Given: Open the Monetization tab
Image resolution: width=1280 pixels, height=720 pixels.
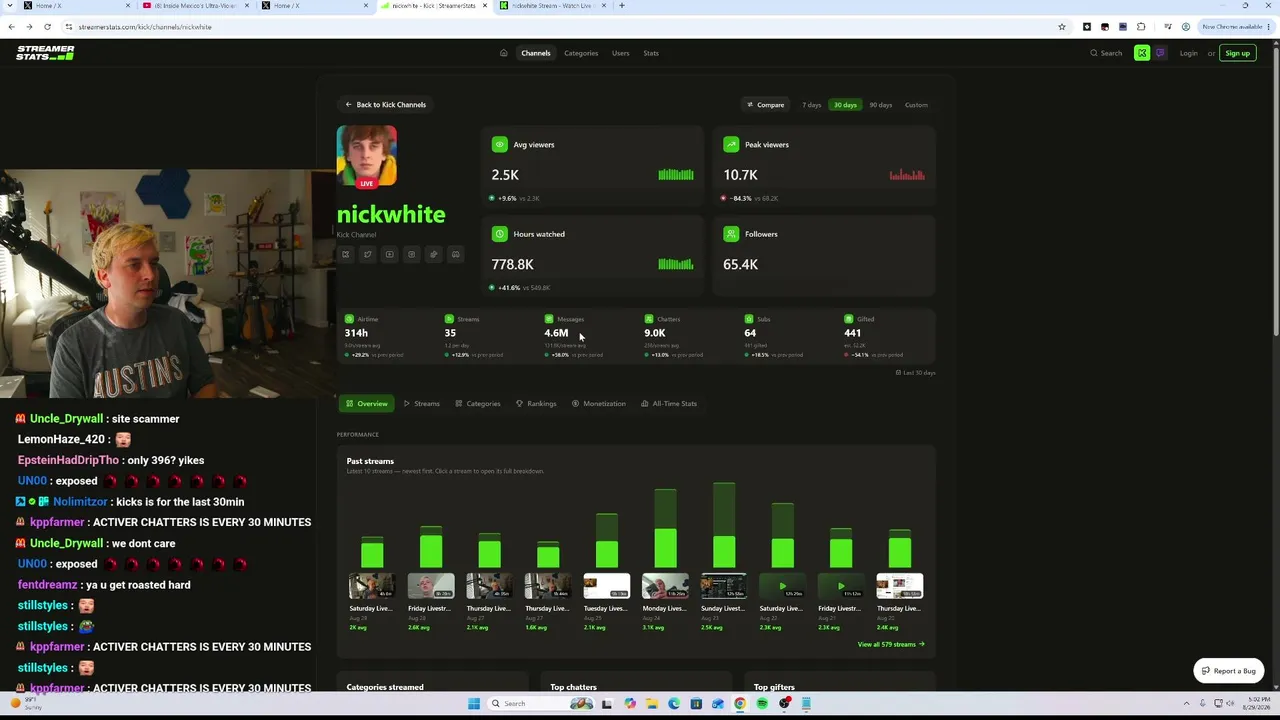Looking at the screenshot, I should [599, 404].
